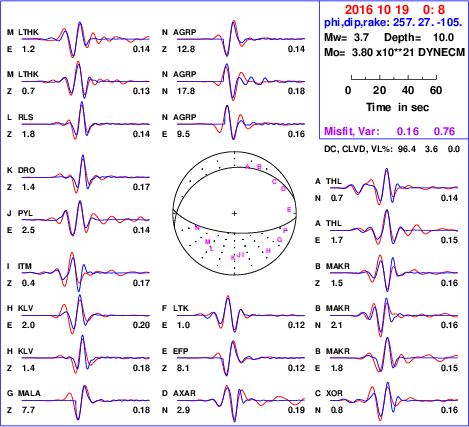Image resolution: width=469 pixels, height=427 pixels.
Task: Click the 0.4 amplitude value for ITM
Action: click(x=28, y=283)
